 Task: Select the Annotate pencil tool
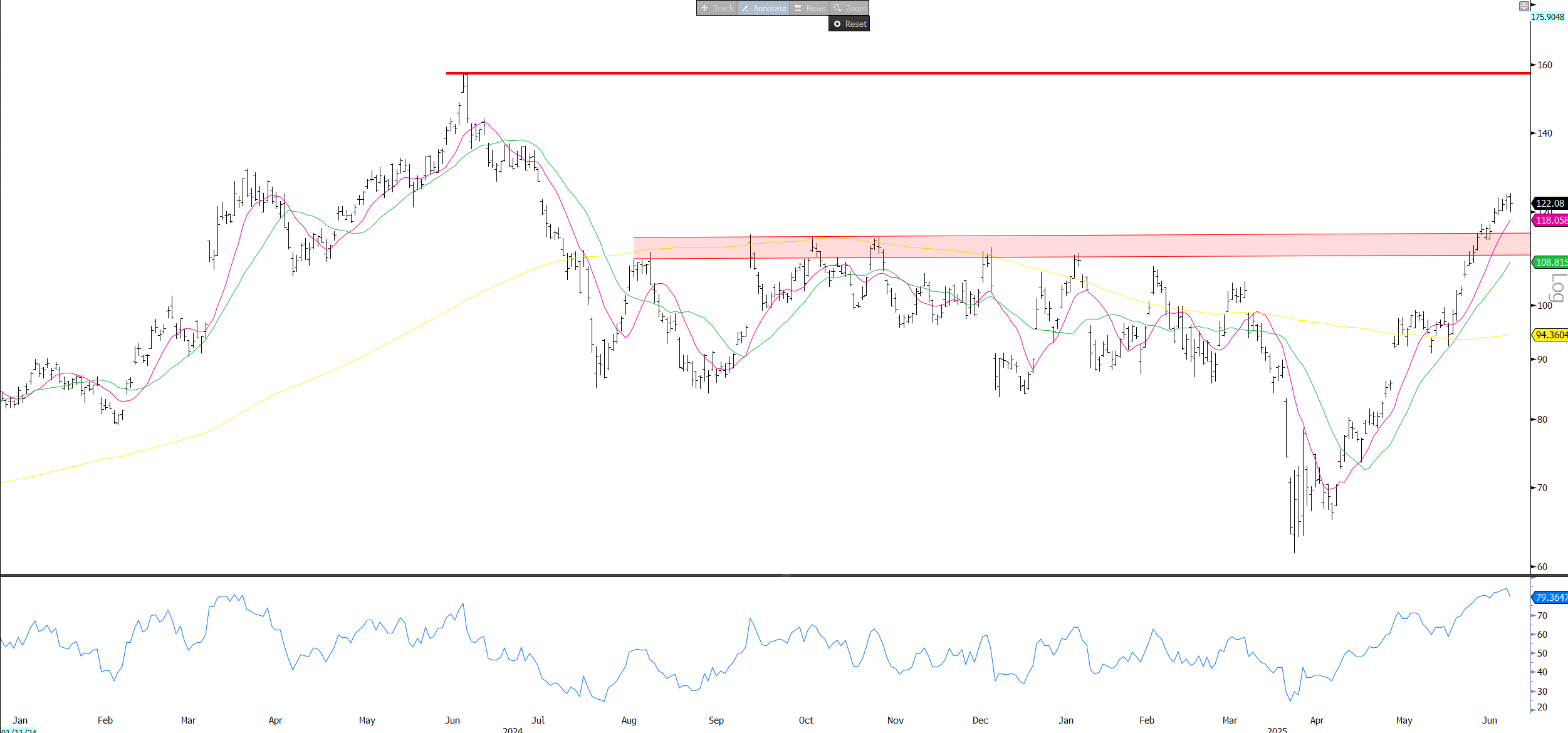pyautogui.click(x=763, y=8)
